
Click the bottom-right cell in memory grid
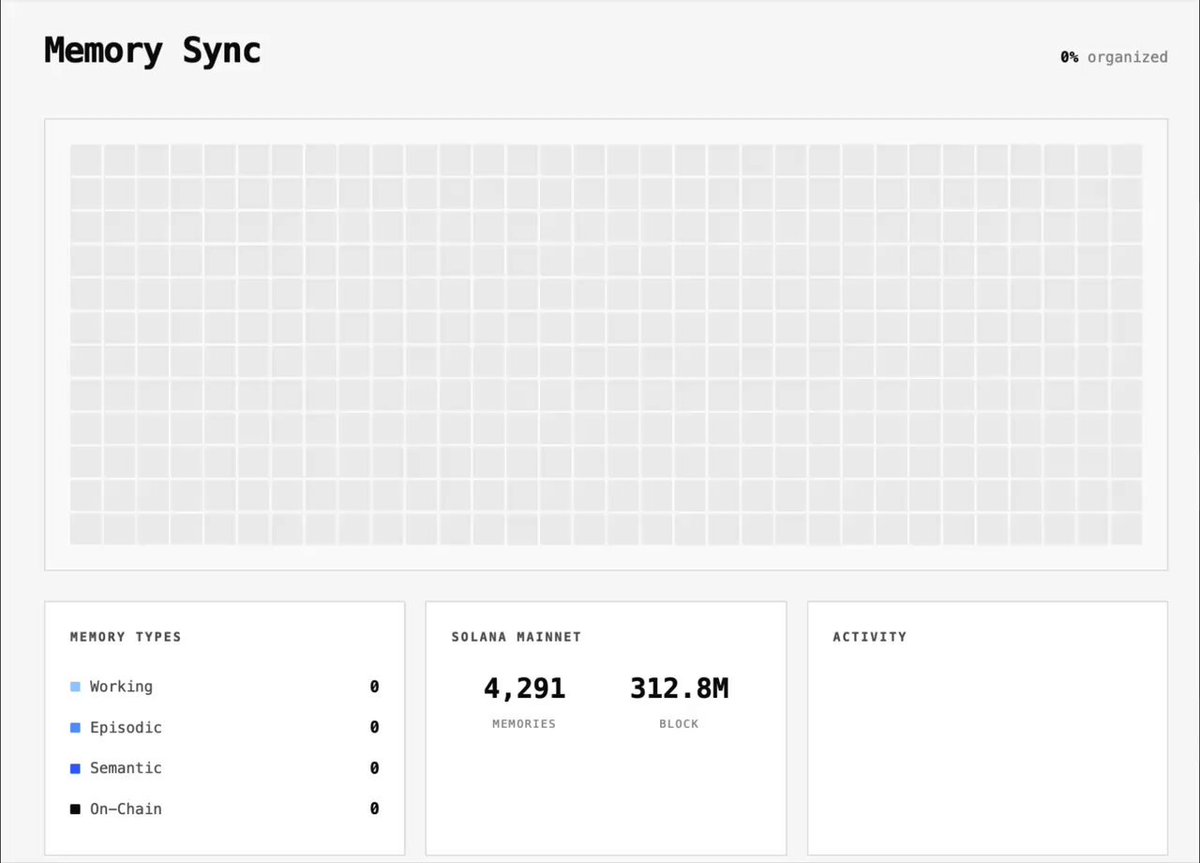[x=1126, y=529]
